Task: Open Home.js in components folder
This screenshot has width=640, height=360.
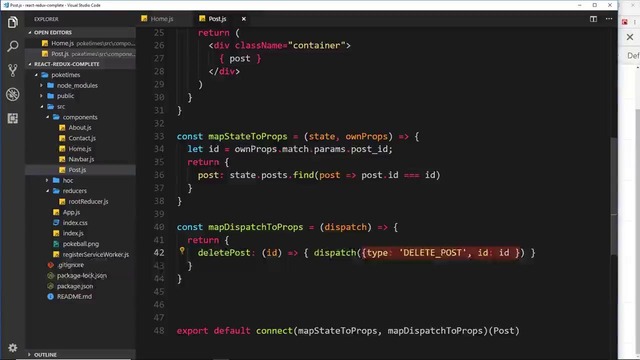Action: point(80,149)
